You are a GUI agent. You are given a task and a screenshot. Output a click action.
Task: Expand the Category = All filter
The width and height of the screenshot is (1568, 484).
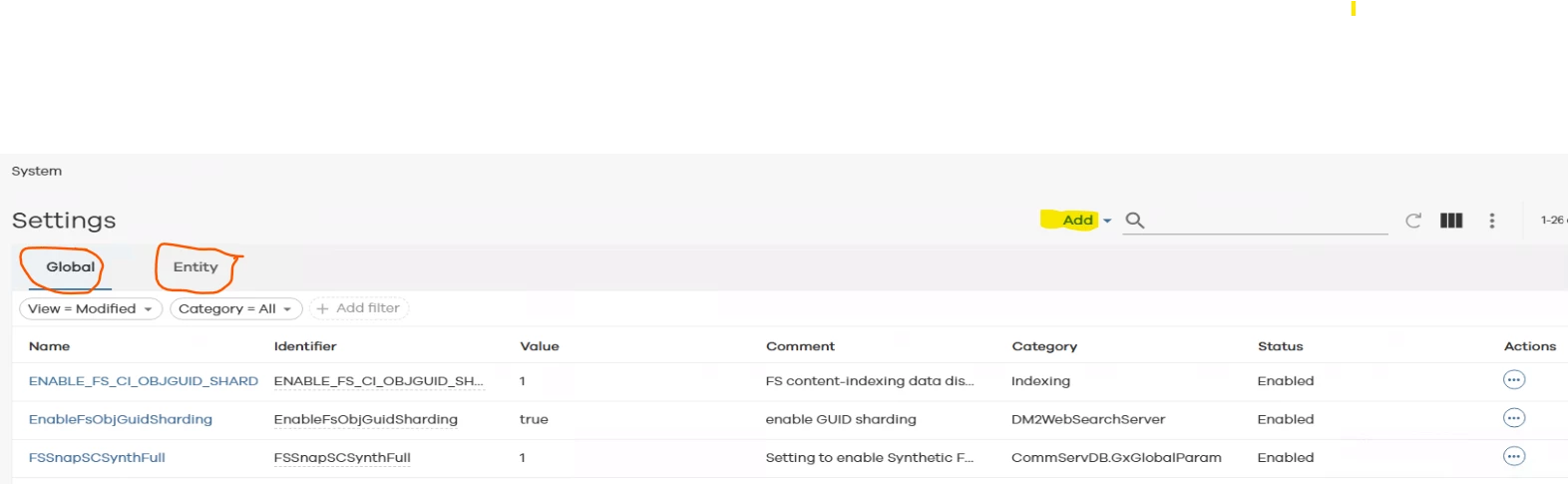[235, 309]
